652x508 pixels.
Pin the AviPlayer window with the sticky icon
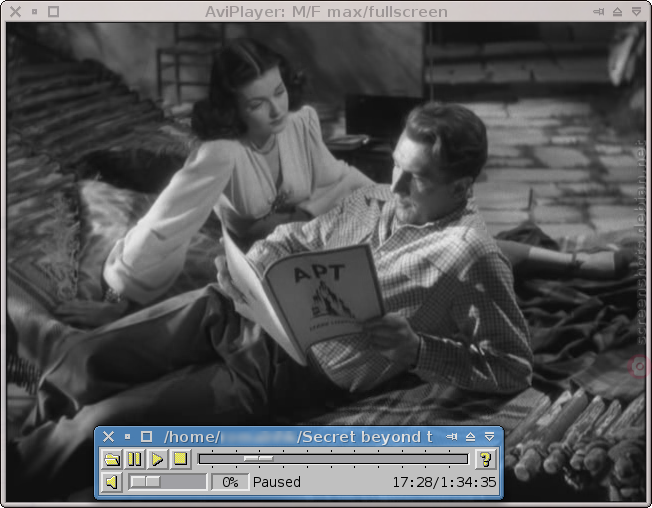(x=598, y=12)
